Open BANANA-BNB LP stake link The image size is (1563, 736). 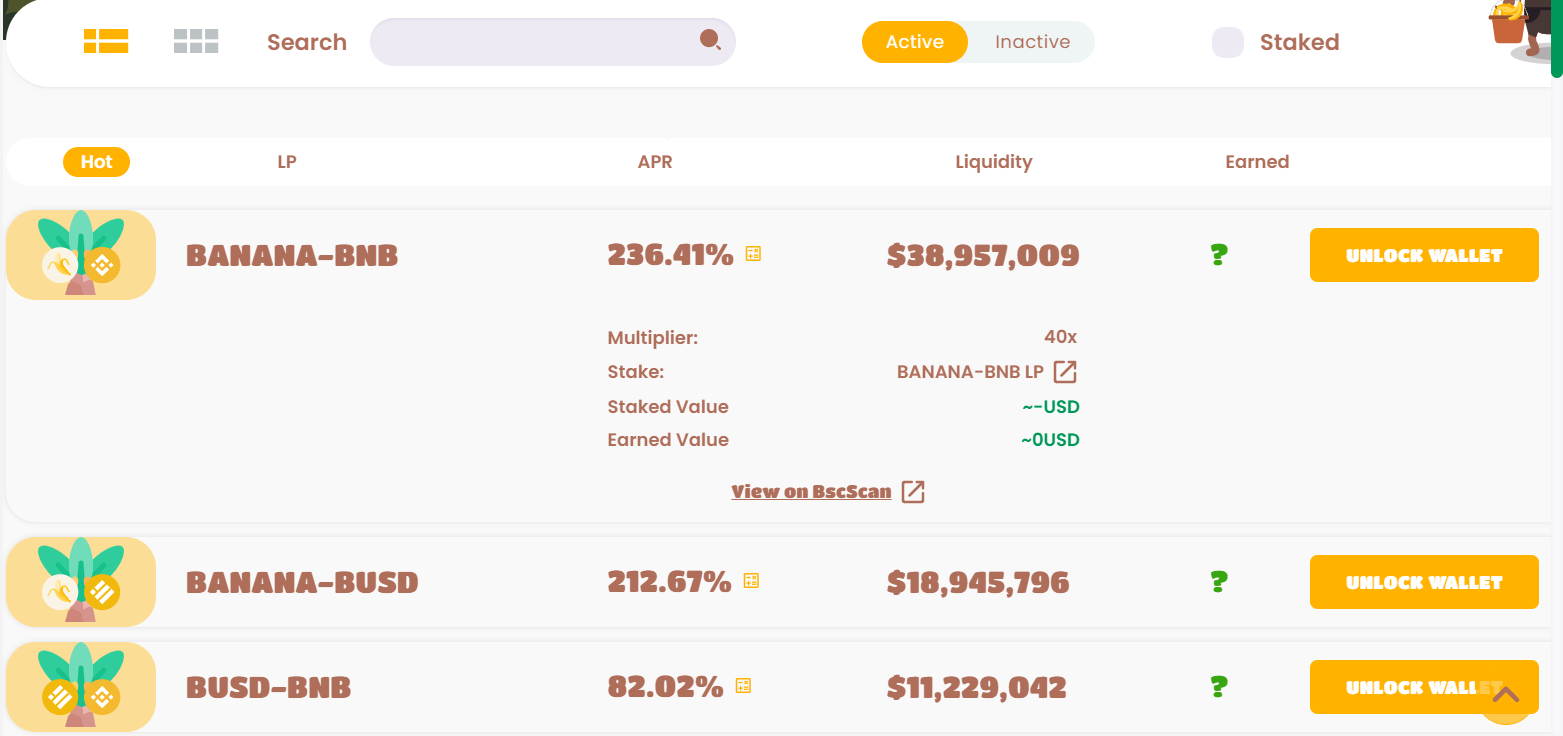pyautogui.click(x=970, y=372)
